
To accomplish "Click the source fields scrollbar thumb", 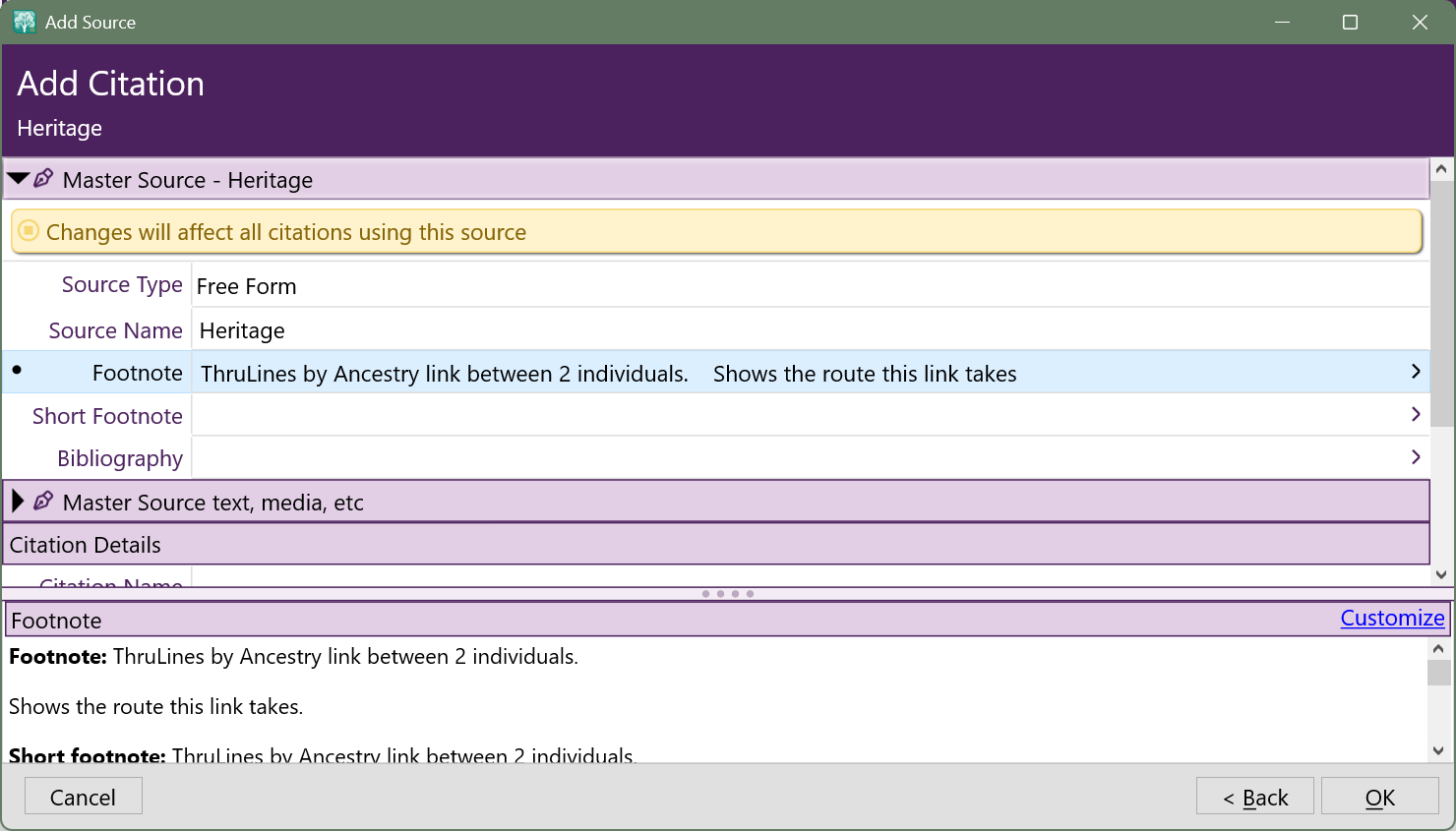I will [1441, 303].
